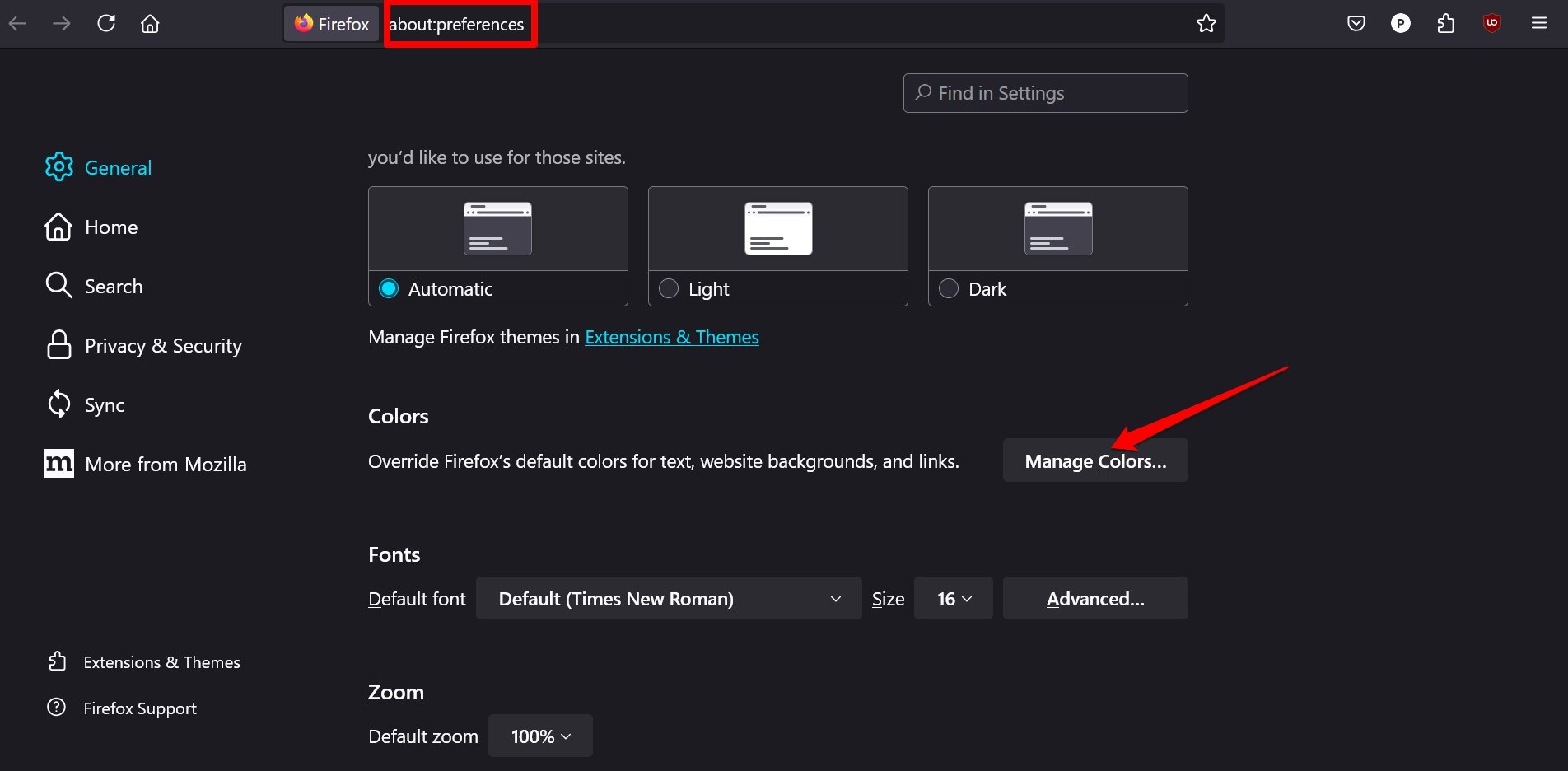Click the Manage Colors button

click(x=1095, y=460)
